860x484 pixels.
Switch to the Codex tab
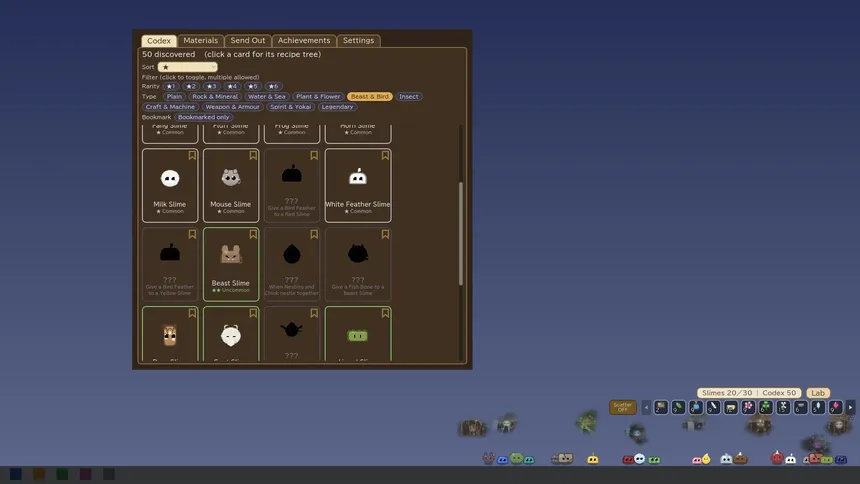click(159, 41)
